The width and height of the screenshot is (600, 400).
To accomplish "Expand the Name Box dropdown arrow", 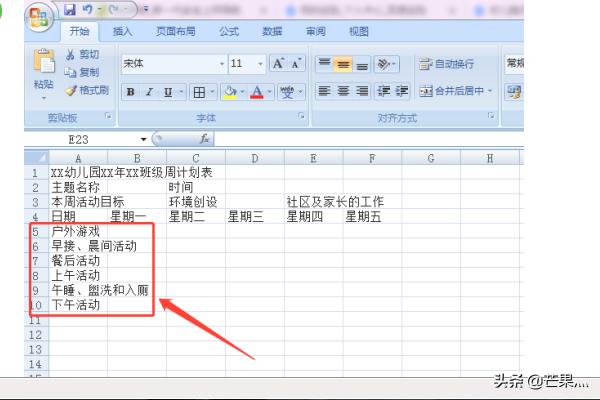I will coord(144,139).
